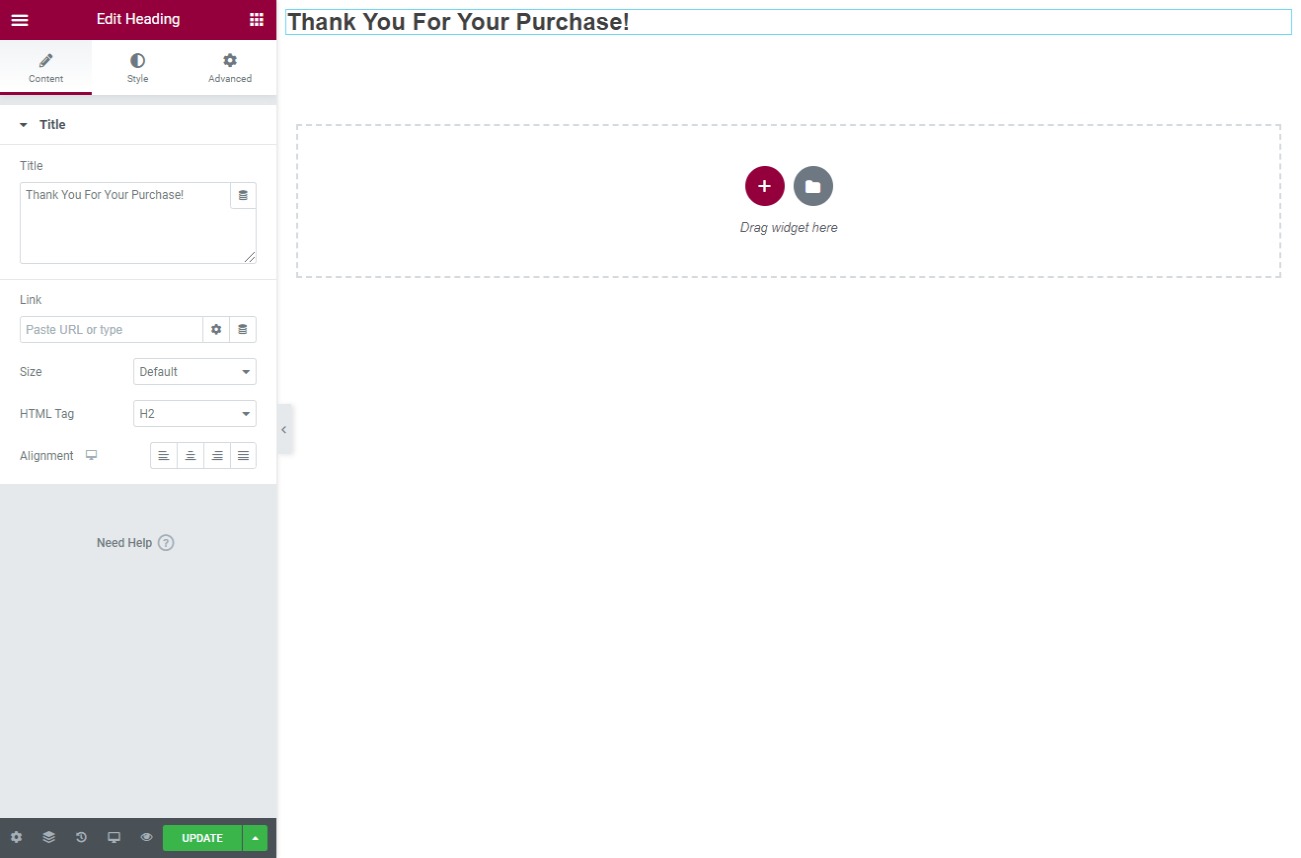The height and width of the screenshot is (858, 1301).
Task: Collapse the Title section
Action: pos(24,125)
